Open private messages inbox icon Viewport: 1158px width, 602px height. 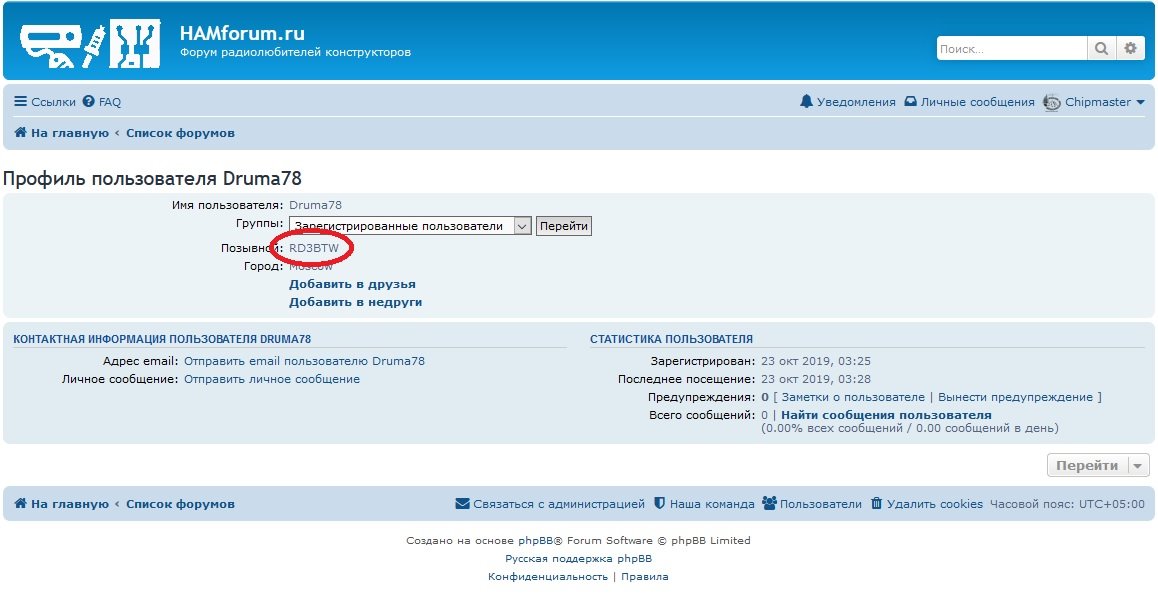[x=911, y=102]
